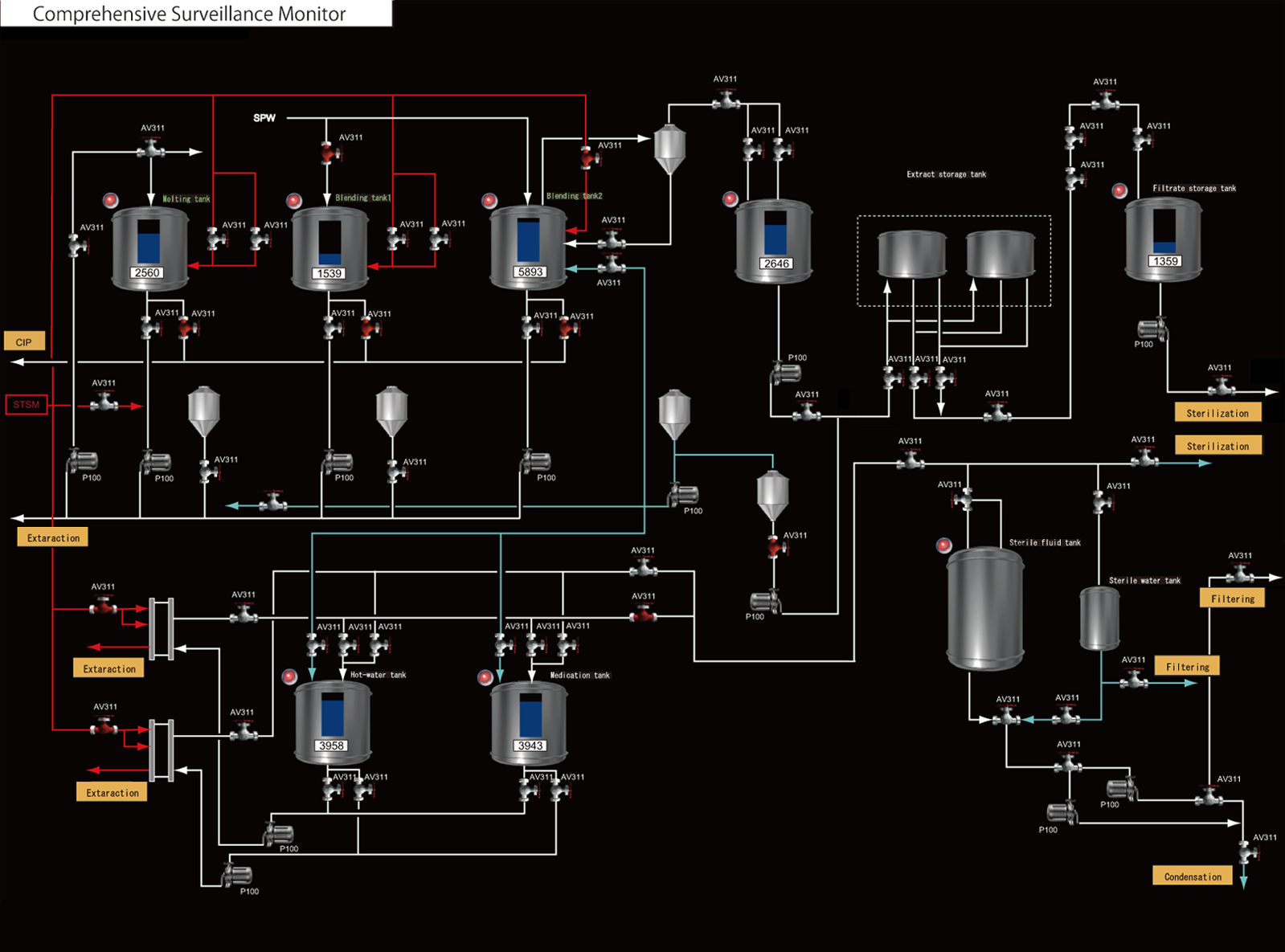The width and height of the screenshot is (1285, 952).
Task: Toggle the indicator lamp near Filtrate storage tank
Action: tap(1119, 190)
